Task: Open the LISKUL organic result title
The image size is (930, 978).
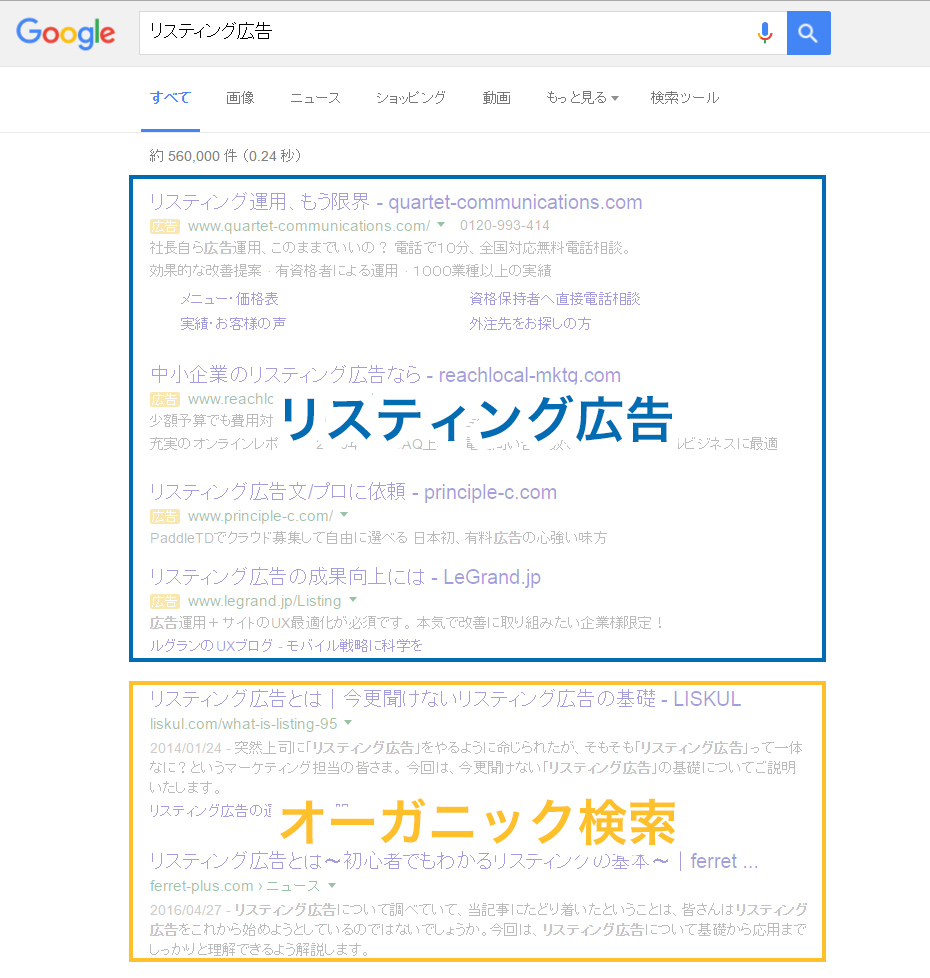Action: click(x=445, y=699)
